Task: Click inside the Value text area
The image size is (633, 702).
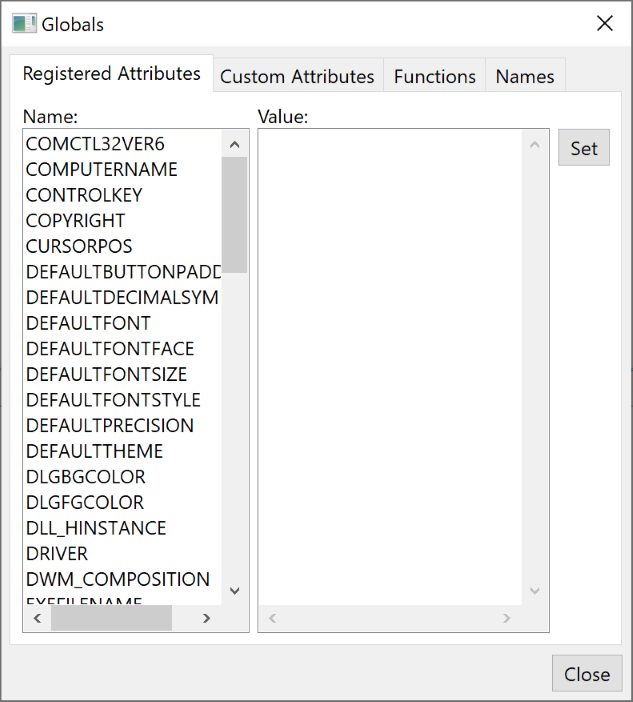Action: (390, 360)
